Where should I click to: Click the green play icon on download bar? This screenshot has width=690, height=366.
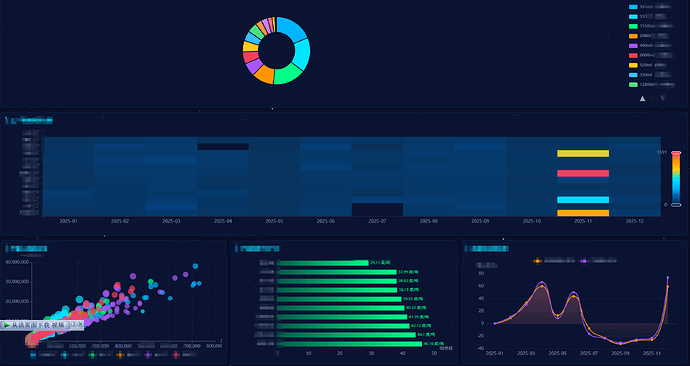7,325
